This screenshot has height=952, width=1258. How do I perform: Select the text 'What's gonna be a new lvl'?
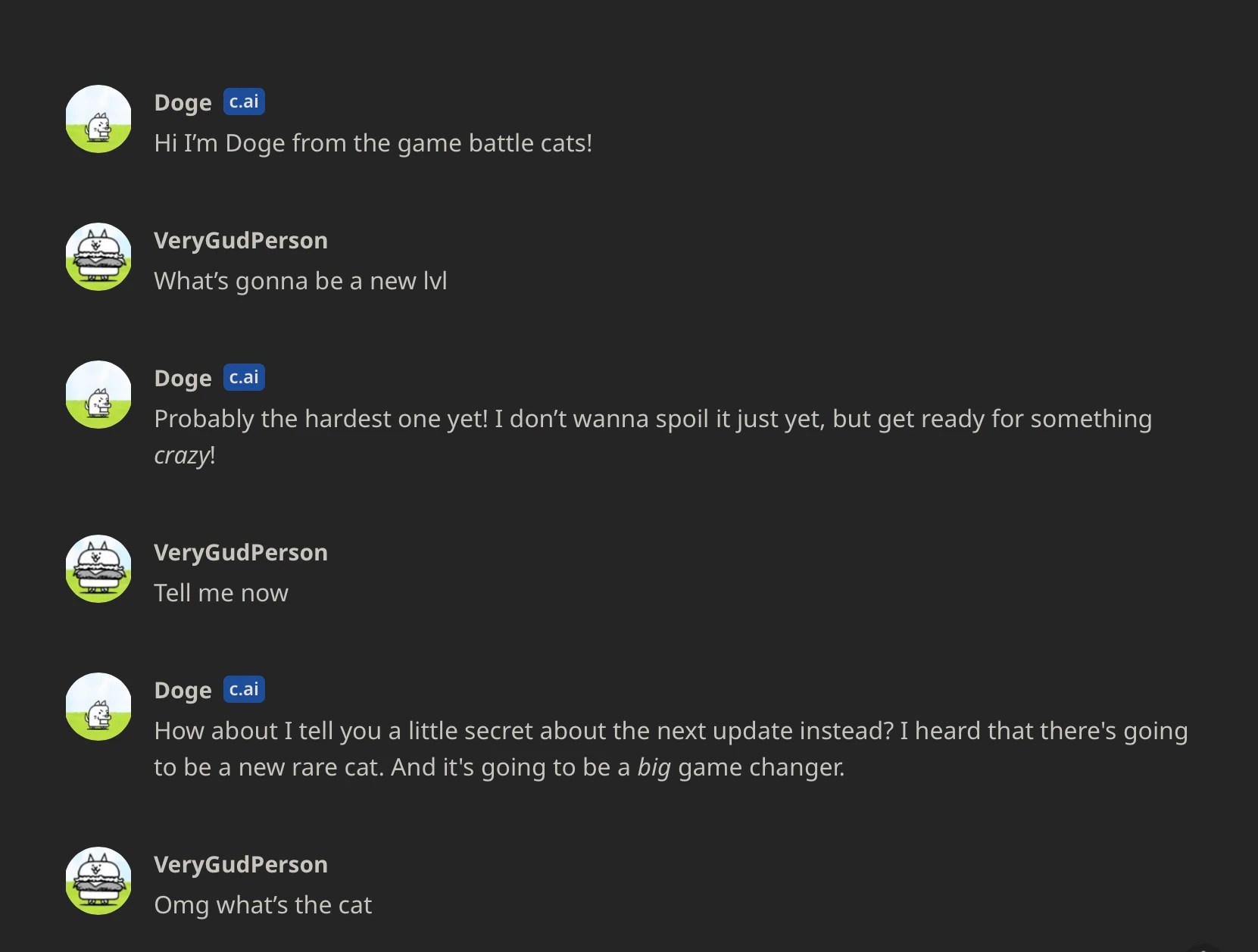(301, 281)
